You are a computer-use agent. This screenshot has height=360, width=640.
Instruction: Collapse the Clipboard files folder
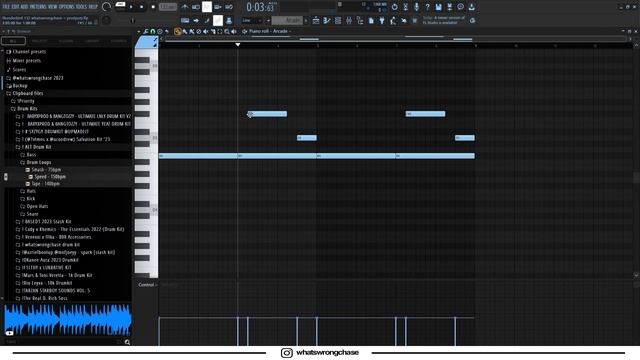[x=27, y=93]
